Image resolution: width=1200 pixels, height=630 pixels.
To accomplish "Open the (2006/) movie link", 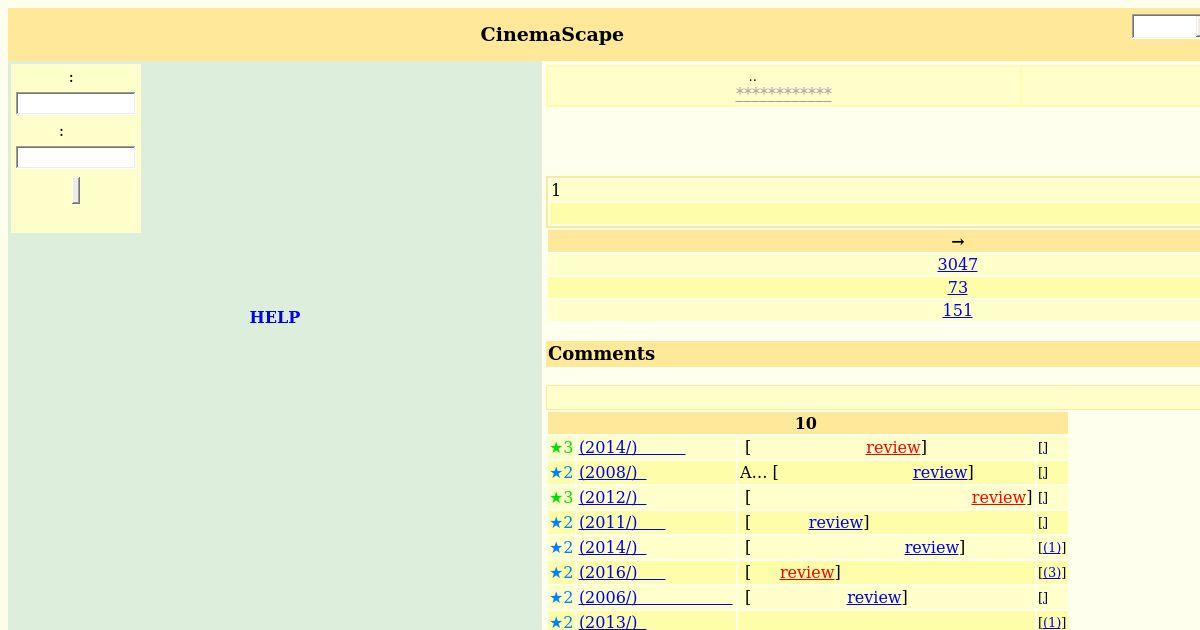I will coord(655,597).
